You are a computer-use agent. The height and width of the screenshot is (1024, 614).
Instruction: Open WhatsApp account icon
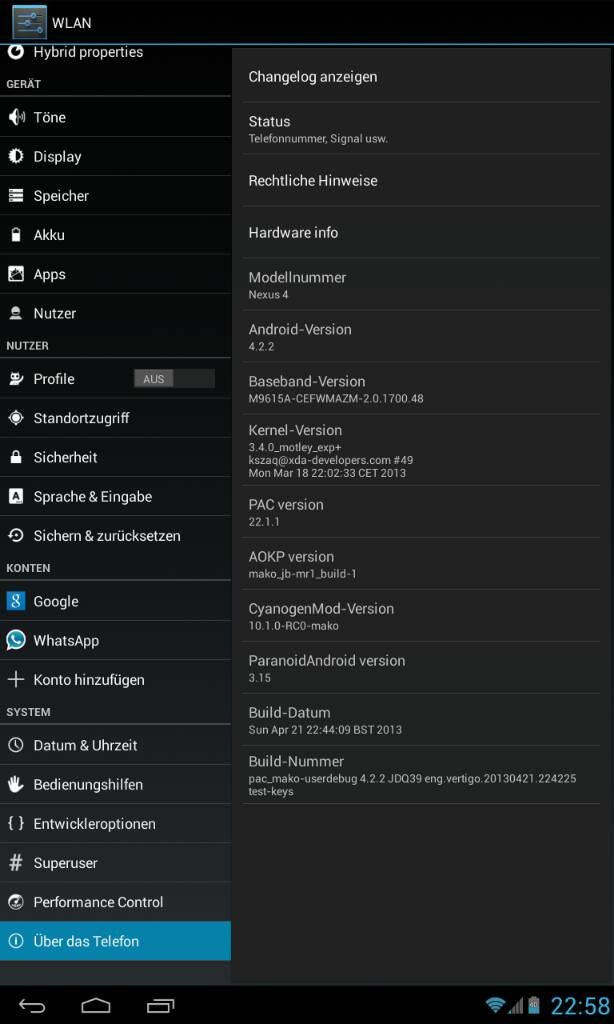(x=16, y=640)
